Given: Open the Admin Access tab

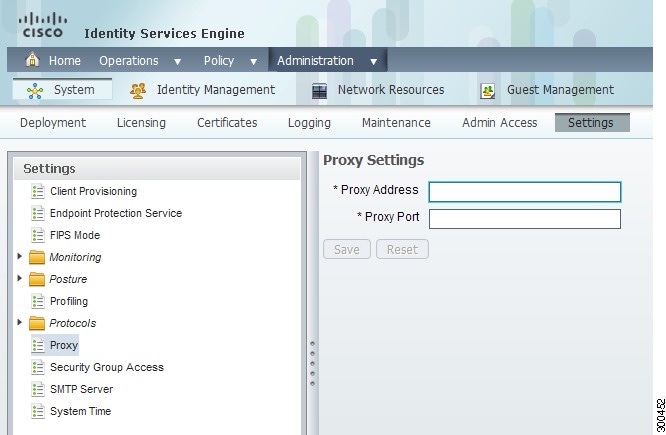Looking at the screenshot, I should 499,123.
